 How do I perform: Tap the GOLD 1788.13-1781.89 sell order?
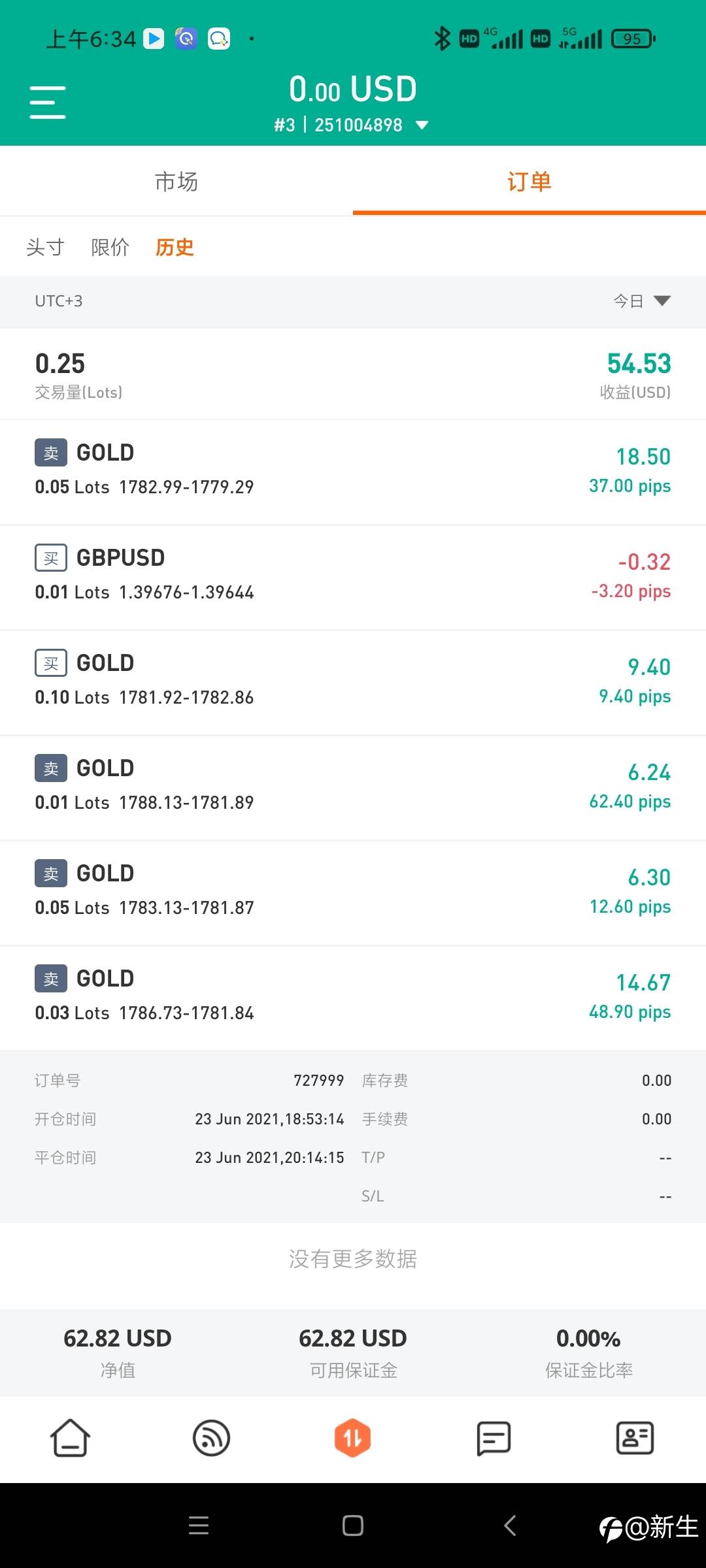tap(353, 785)
